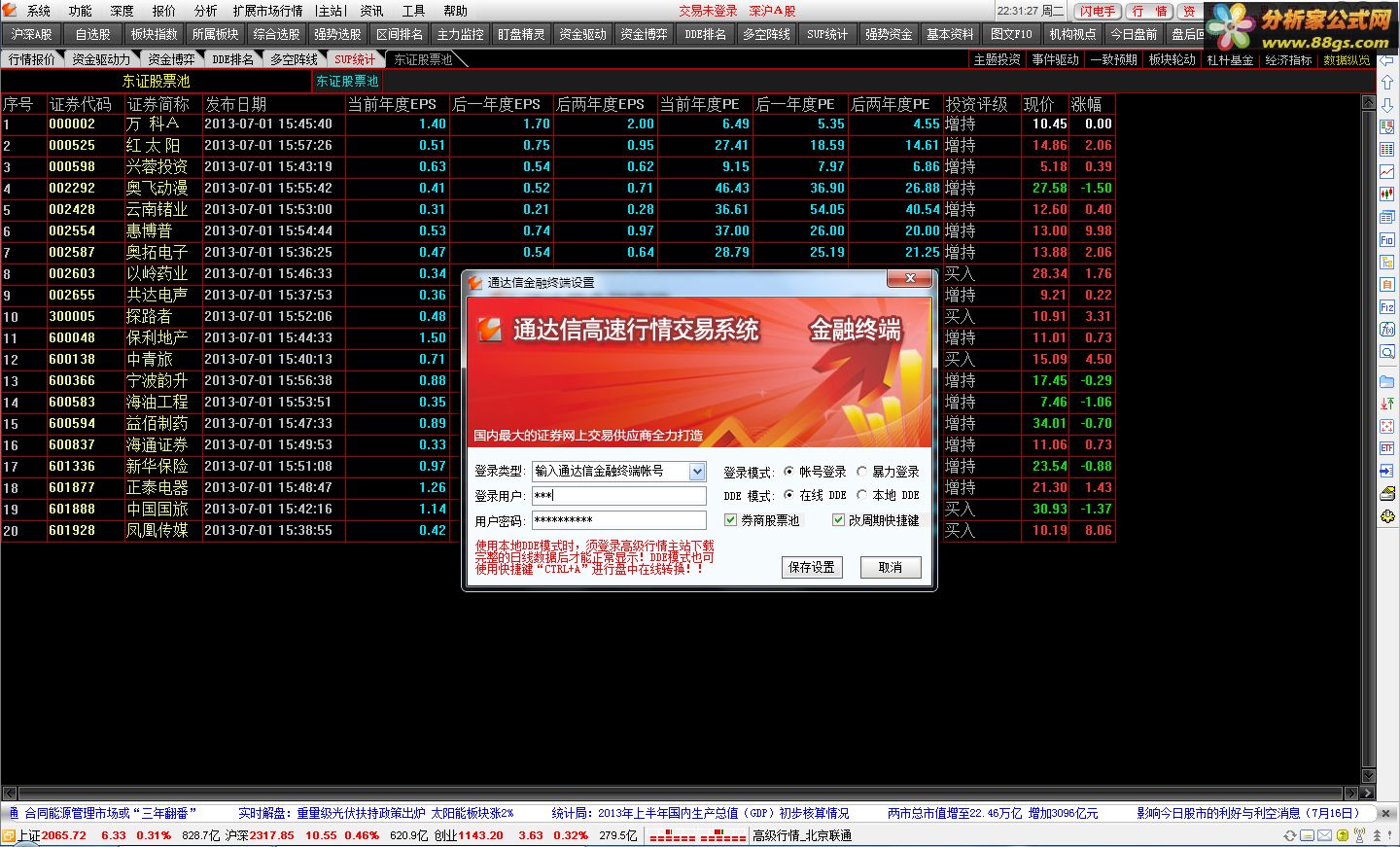
Task: Switch to the SUP统计 sub-tab
Action: [355, 59]
